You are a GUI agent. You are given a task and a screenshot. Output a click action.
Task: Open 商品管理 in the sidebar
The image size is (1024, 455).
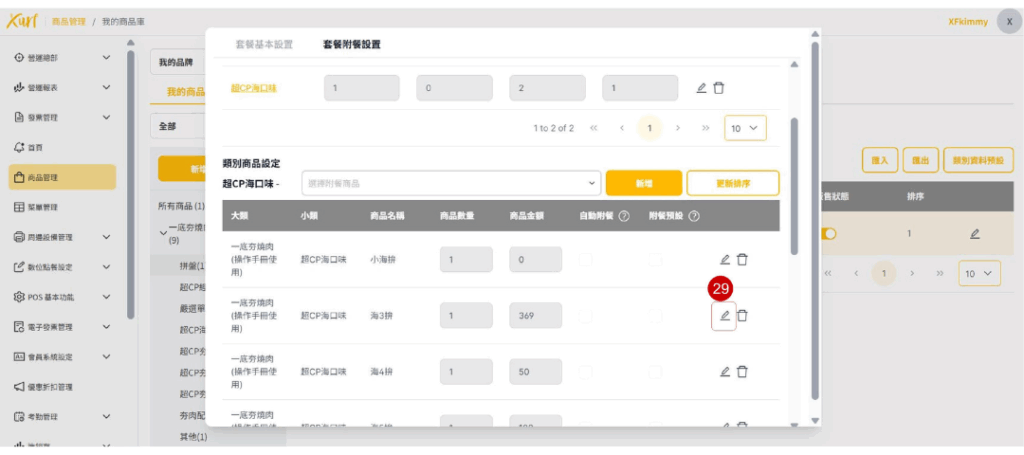(62, 177)
